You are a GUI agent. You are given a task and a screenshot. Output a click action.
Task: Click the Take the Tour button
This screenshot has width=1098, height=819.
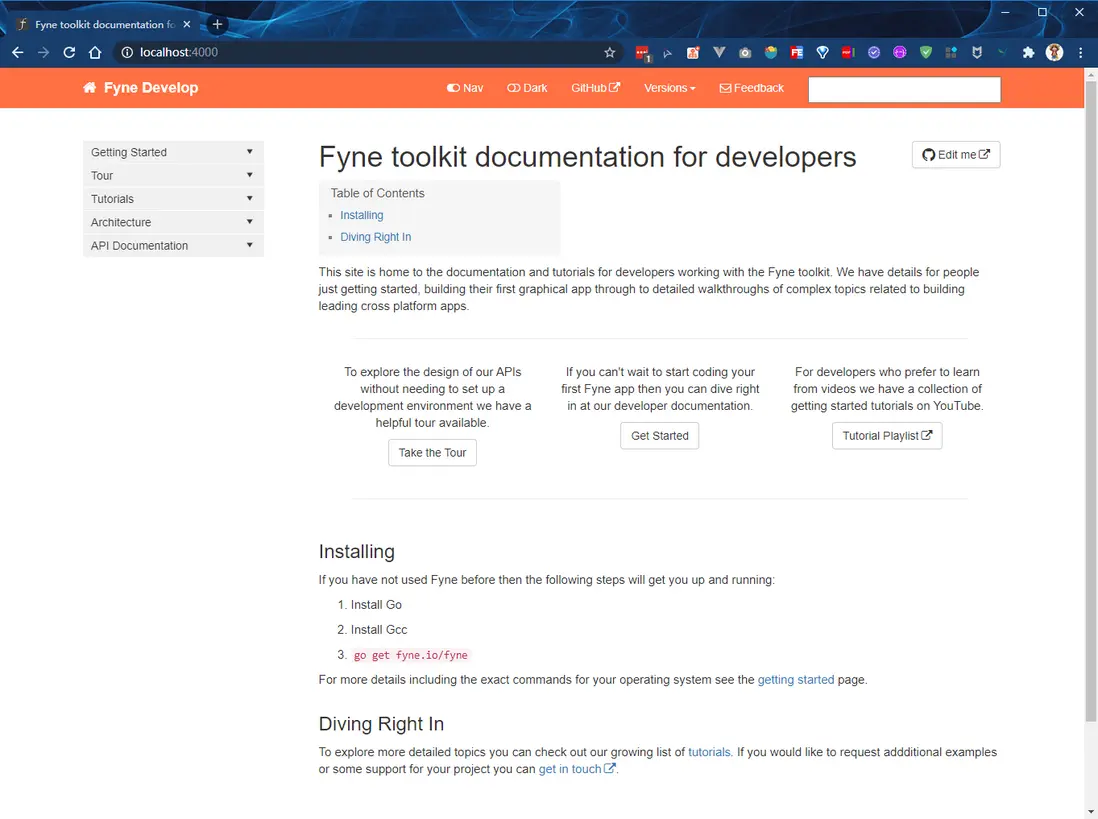coord(432,453)
